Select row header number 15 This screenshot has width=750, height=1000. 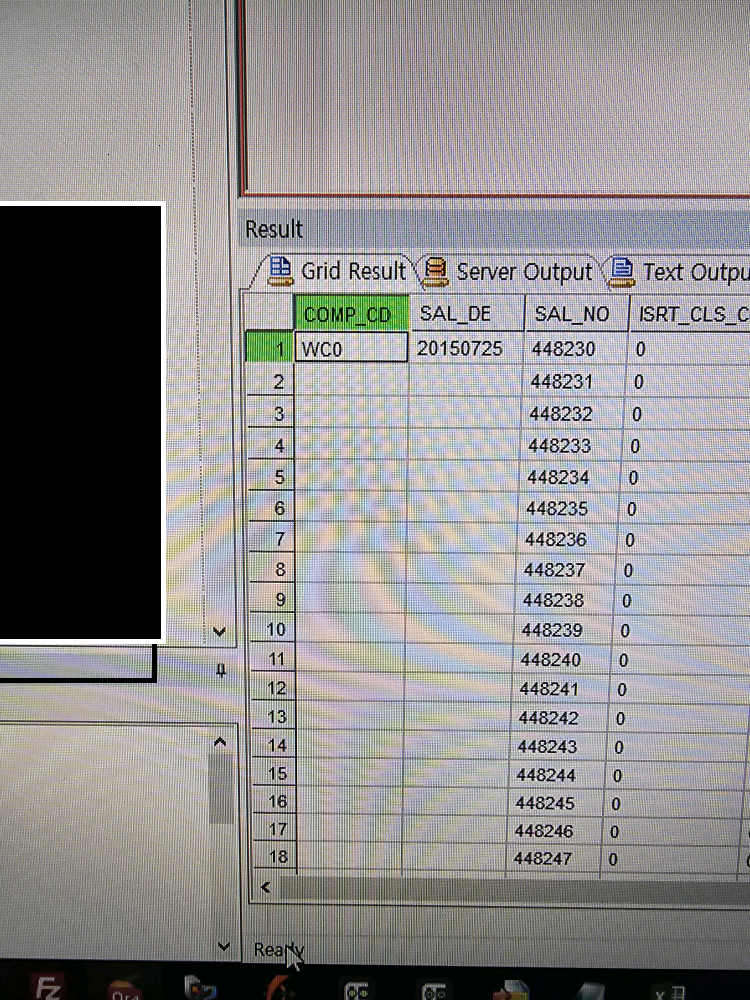[x=275, y=774]
